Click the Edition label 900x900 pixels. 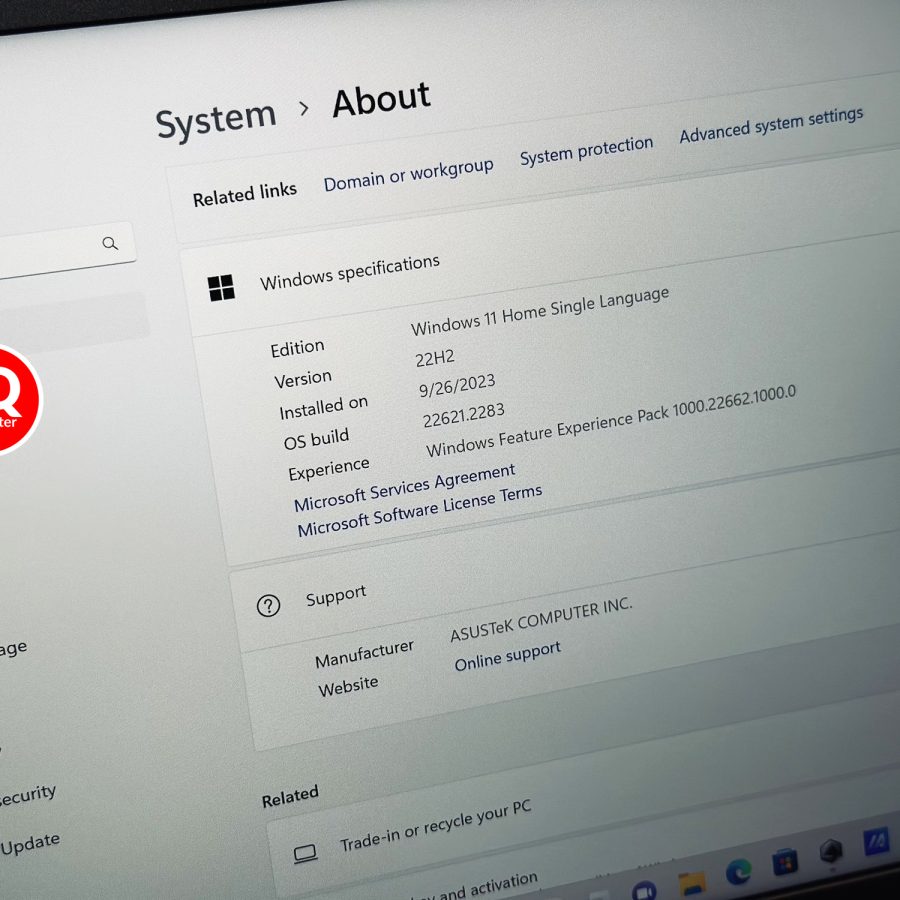click(x=297, y=348)
